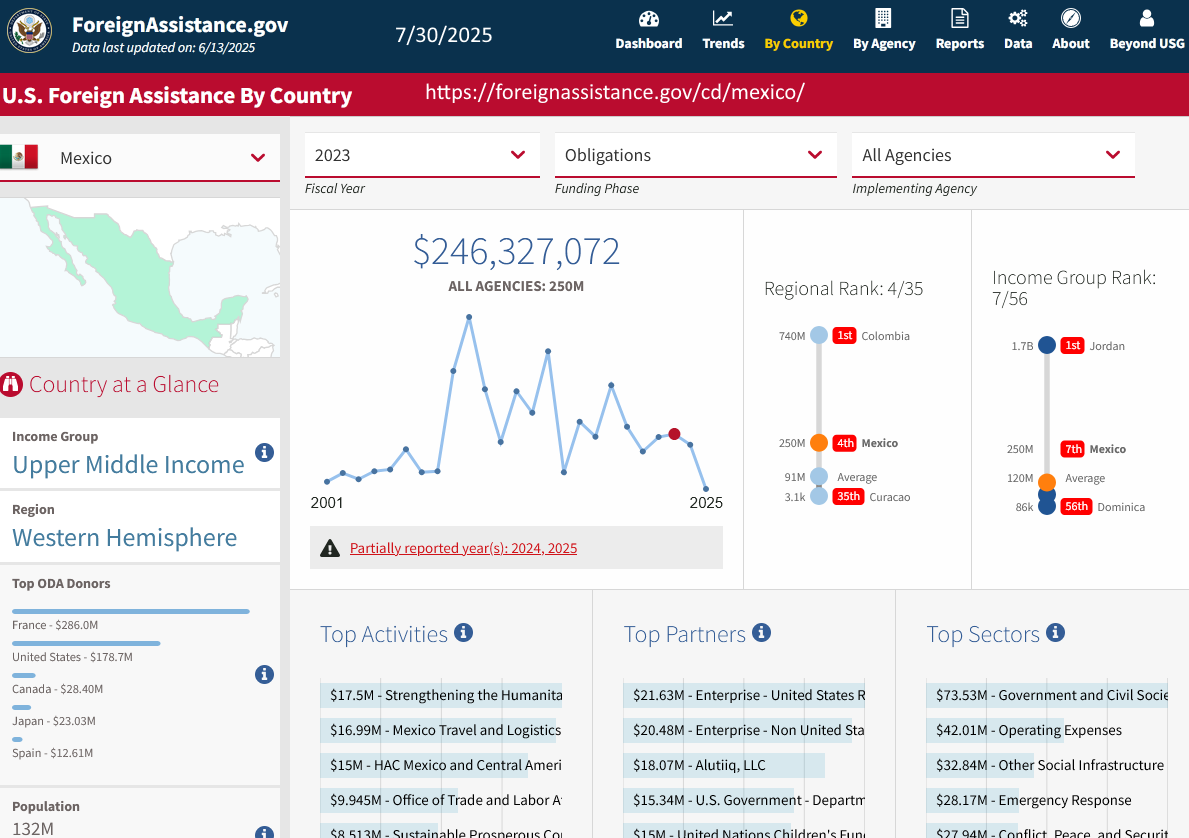Click the Jordan 1st rank marker
Viewport: 1189px width, 838px height.
click(1047, 345)
